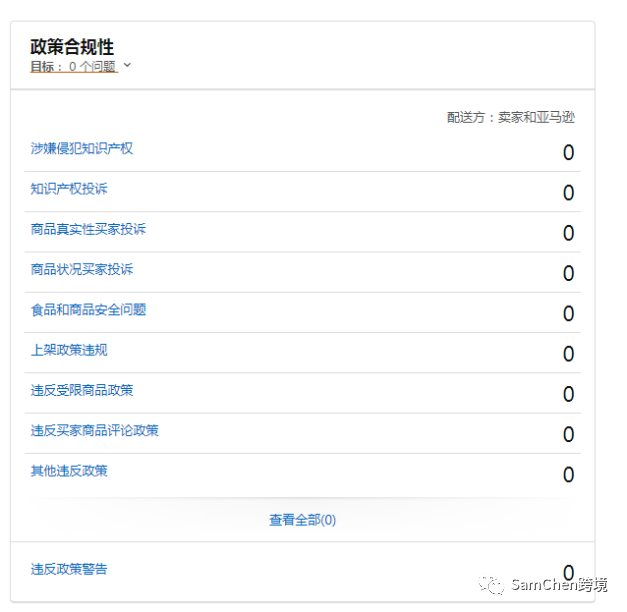This screenshot has height=612, width=627.
Task: Click 查看全部(0) link
Action: coord(302,520)
